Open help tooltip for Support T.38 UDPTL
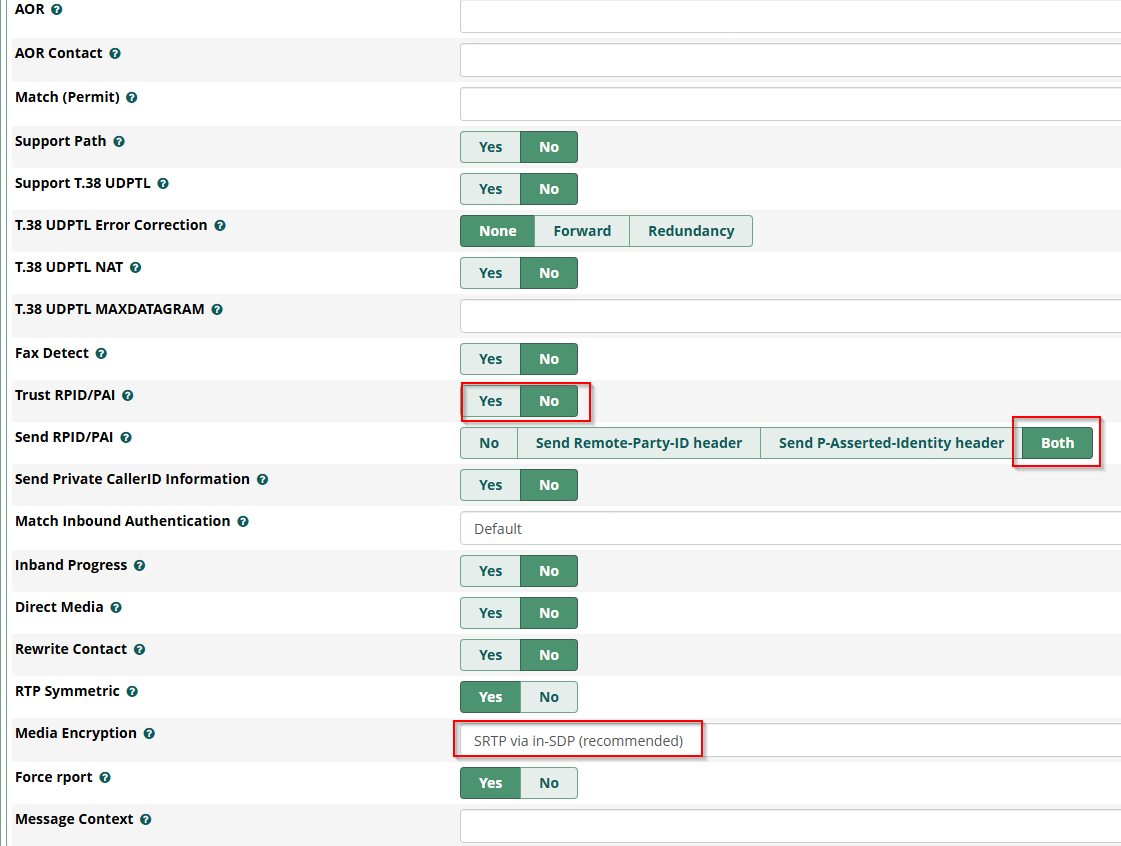The image size is (1121, 846). point(163,184)
